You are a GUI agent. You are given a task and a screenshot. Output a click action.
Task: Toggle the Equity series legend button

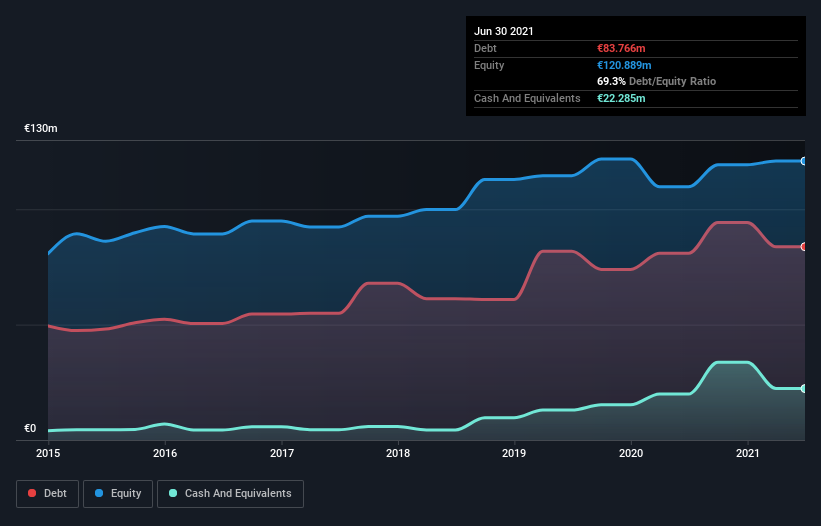point(118,494)
